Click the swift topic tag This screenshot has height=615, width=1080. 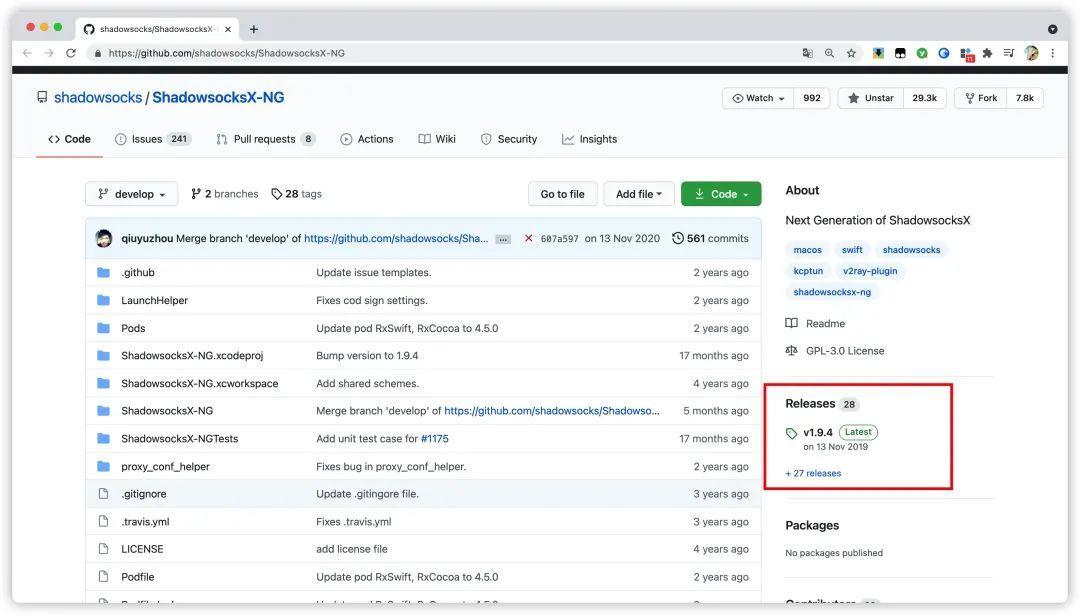pyautogui.click(x=852, y=250)
